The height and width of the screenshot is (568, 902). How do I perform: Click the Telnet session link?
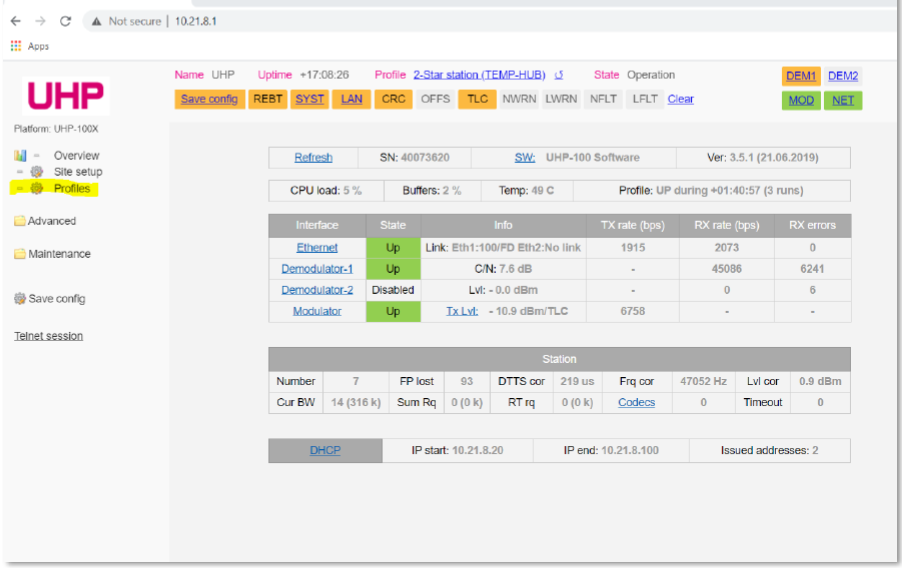(48, 336)
